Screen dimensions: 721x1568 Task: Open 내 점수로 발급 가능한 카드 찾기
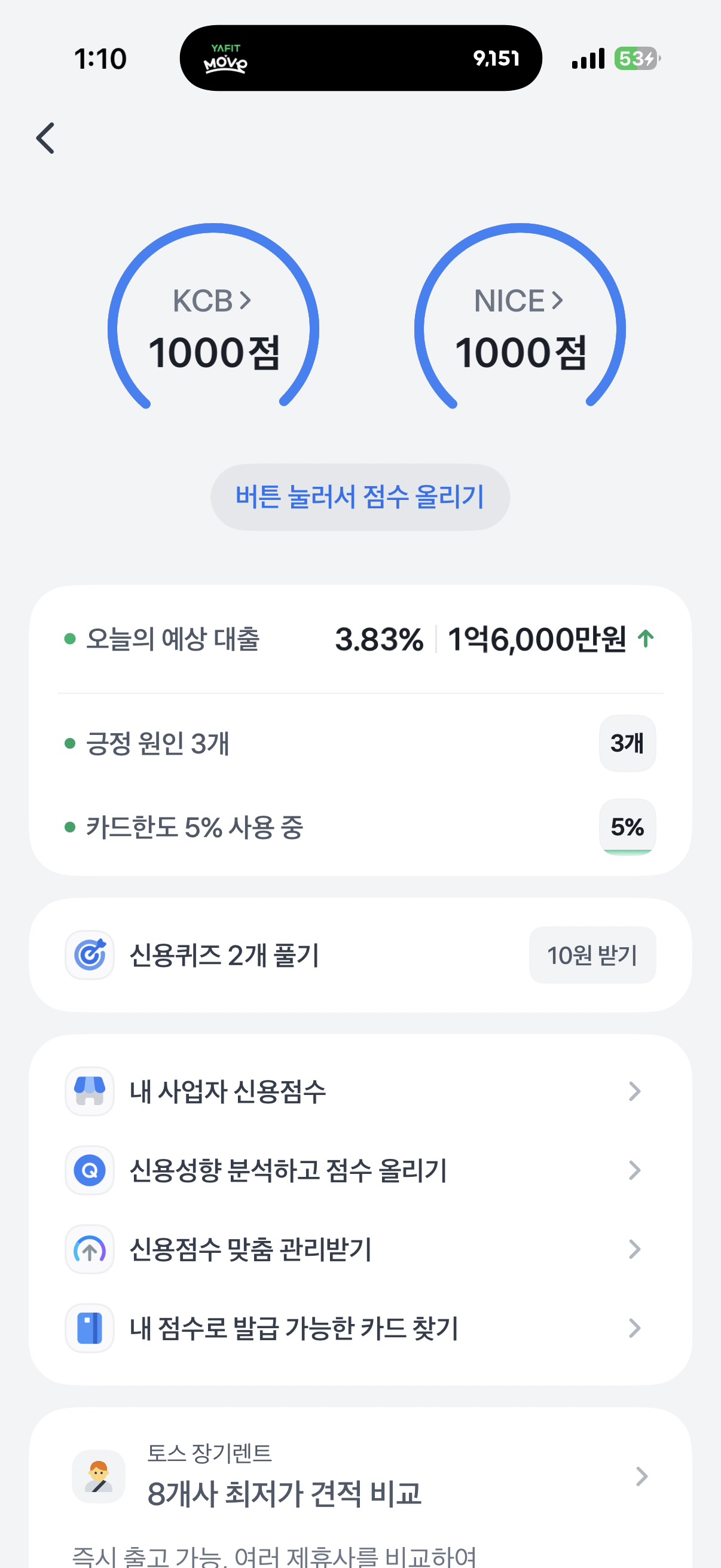pyautogui.click(x=294, y=1328)
